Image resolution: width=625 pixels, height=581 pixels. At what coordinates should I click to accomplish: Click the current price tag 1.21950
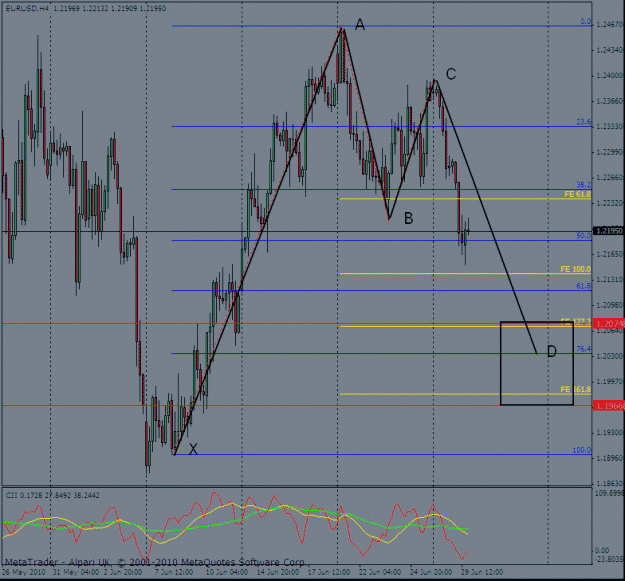(x=608, y=231)
